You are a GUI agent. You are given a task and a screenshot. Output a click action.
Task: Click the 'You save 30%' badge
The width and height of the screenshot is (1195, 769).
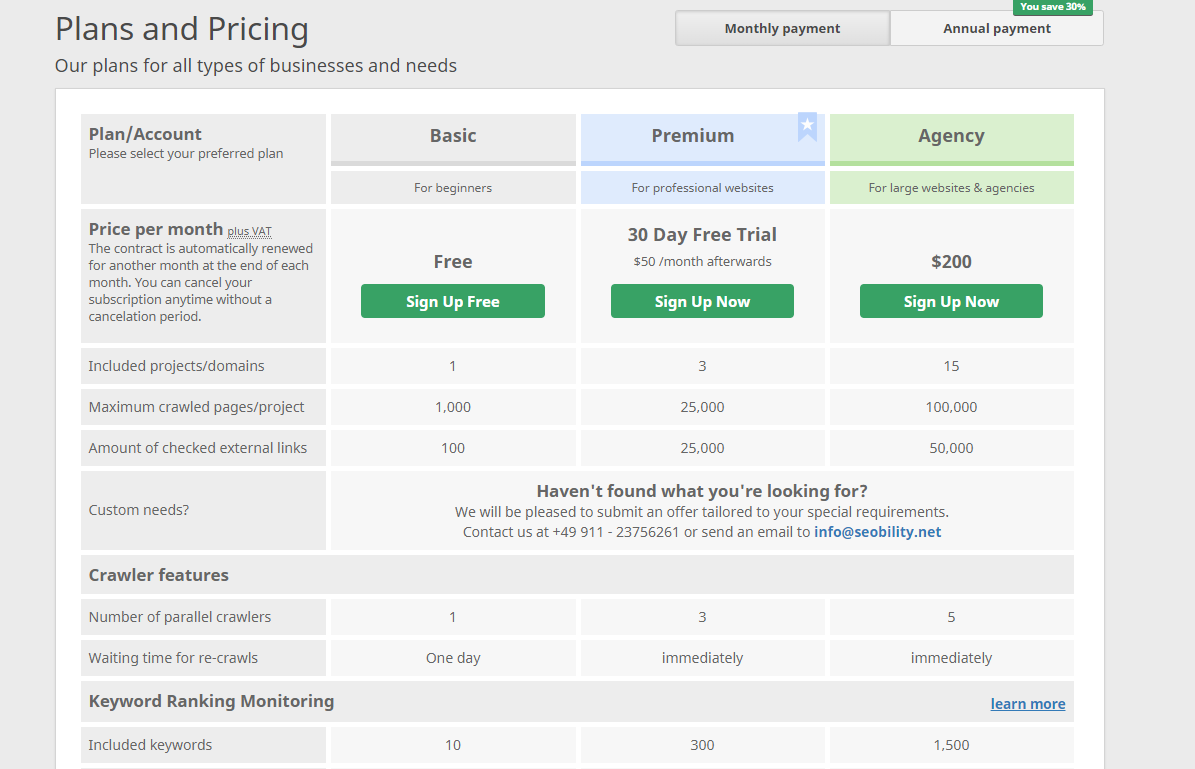coord(1052,7)
